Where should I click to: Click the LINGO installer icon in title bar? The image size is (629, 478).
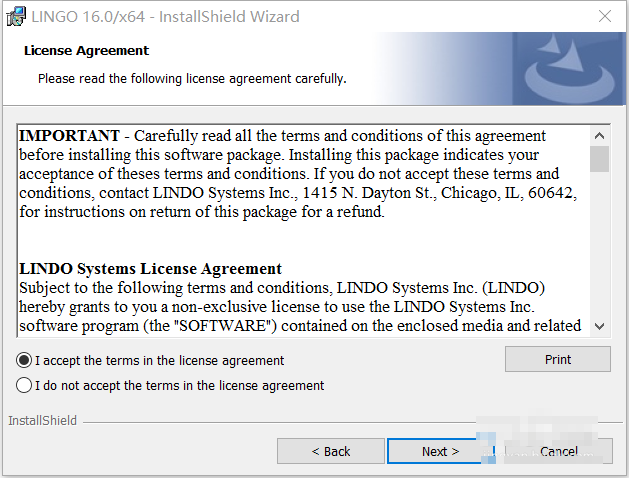[15, 16]
